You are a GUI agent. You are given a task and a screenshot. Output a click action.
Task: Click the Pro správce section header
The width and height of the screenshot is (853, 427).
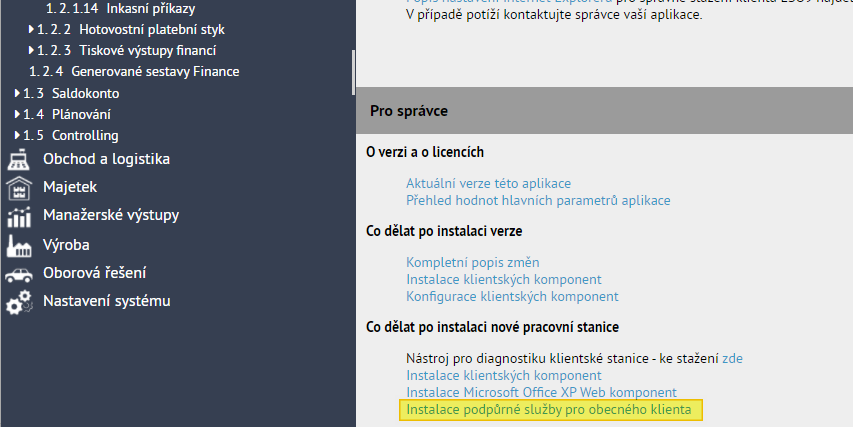604,110
